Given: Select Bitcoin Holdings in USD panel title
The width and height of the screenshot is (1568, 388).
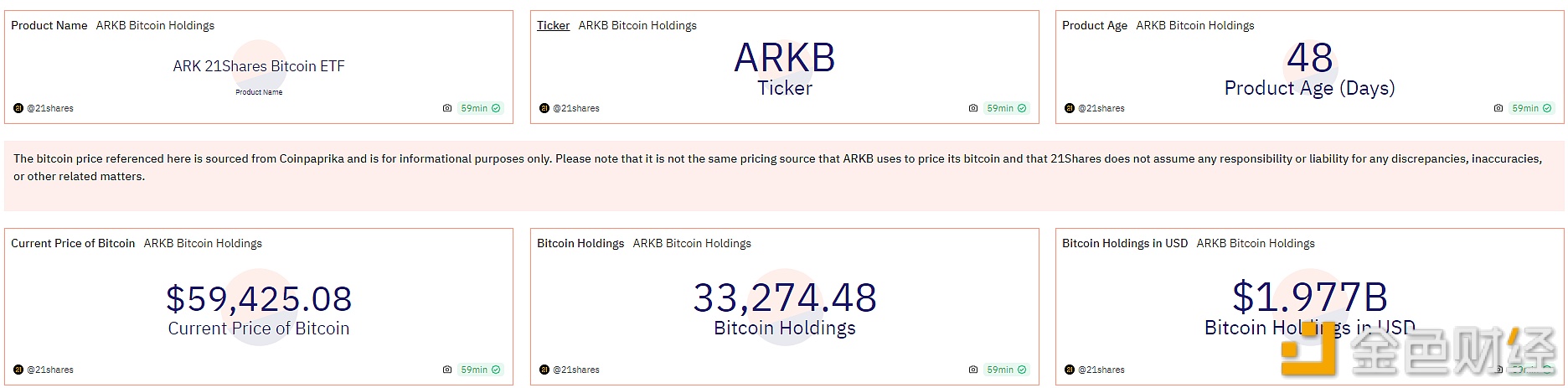Looking at the screenshot, I should tap(1125, 244).
